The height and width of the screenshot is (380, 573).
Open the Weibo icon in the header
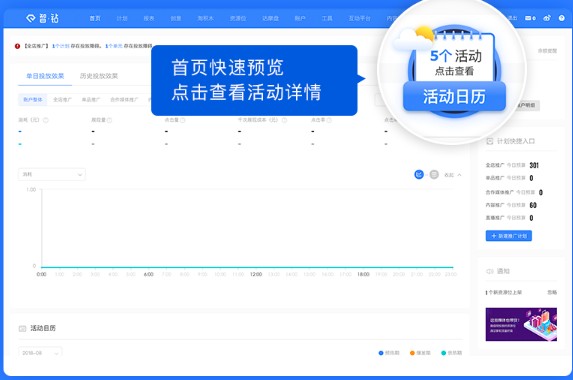[x=547, y=18]
